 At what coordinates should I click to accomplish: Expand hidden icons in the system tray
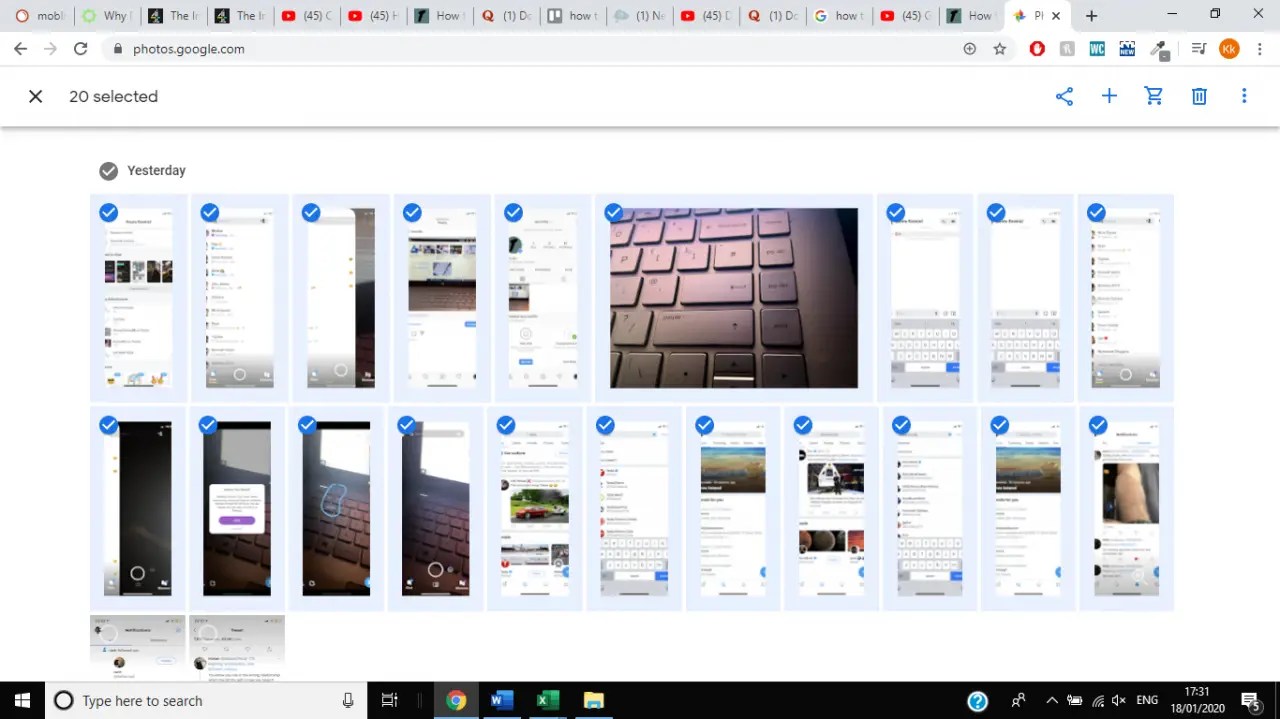[1052, 700]
